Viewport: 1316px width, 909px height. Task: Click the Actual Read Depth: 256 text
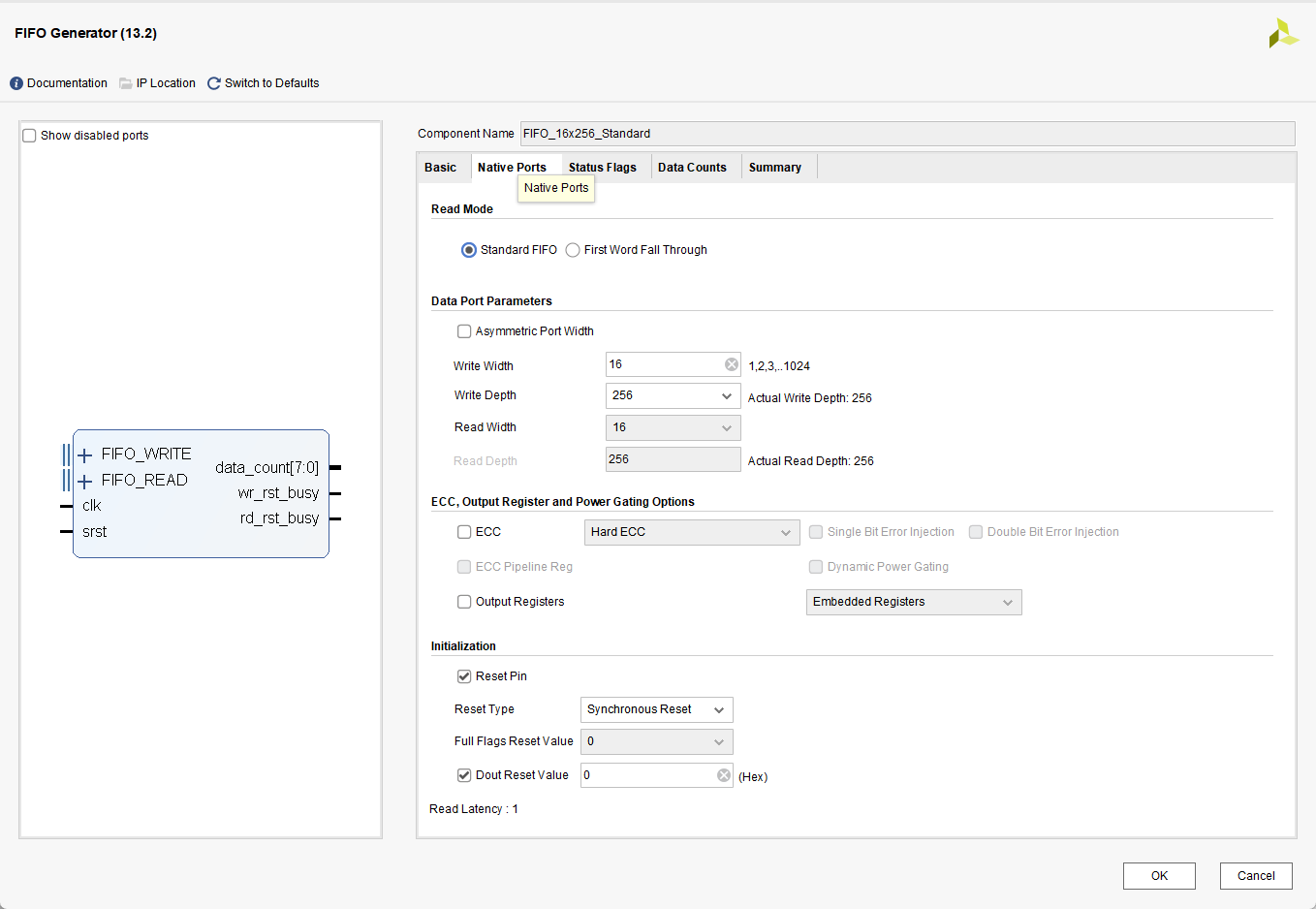pos(811,461)
